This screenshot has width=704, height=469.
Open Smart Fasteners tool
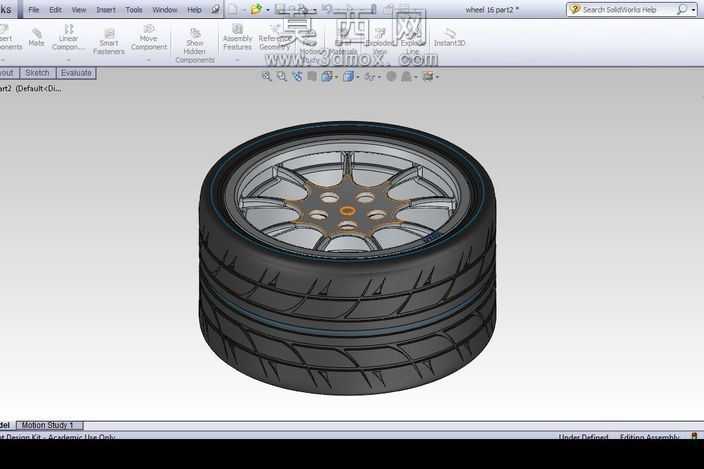coord(109,41)
